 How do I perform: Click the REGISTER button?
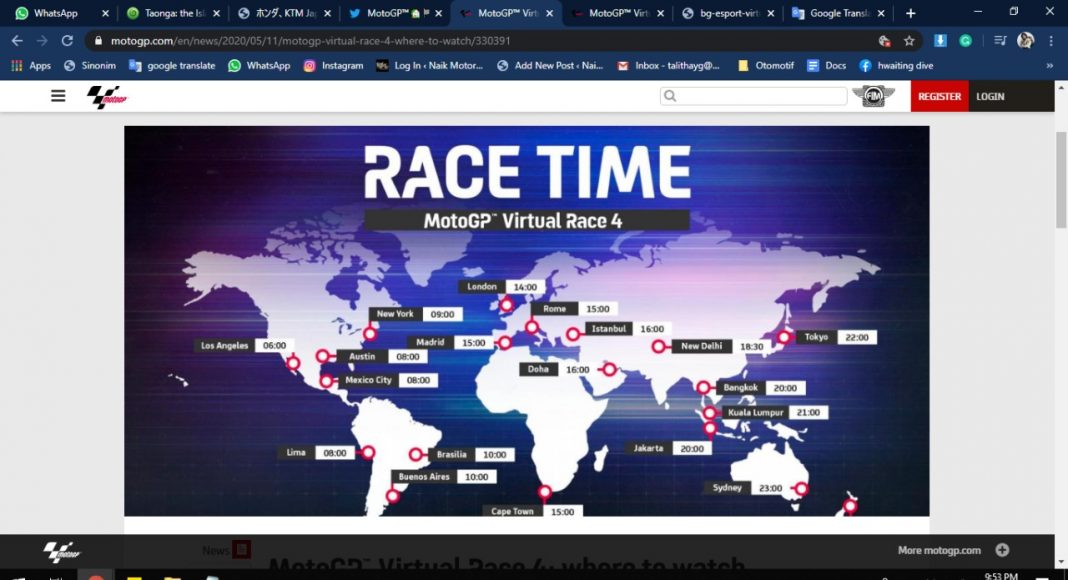939,96
